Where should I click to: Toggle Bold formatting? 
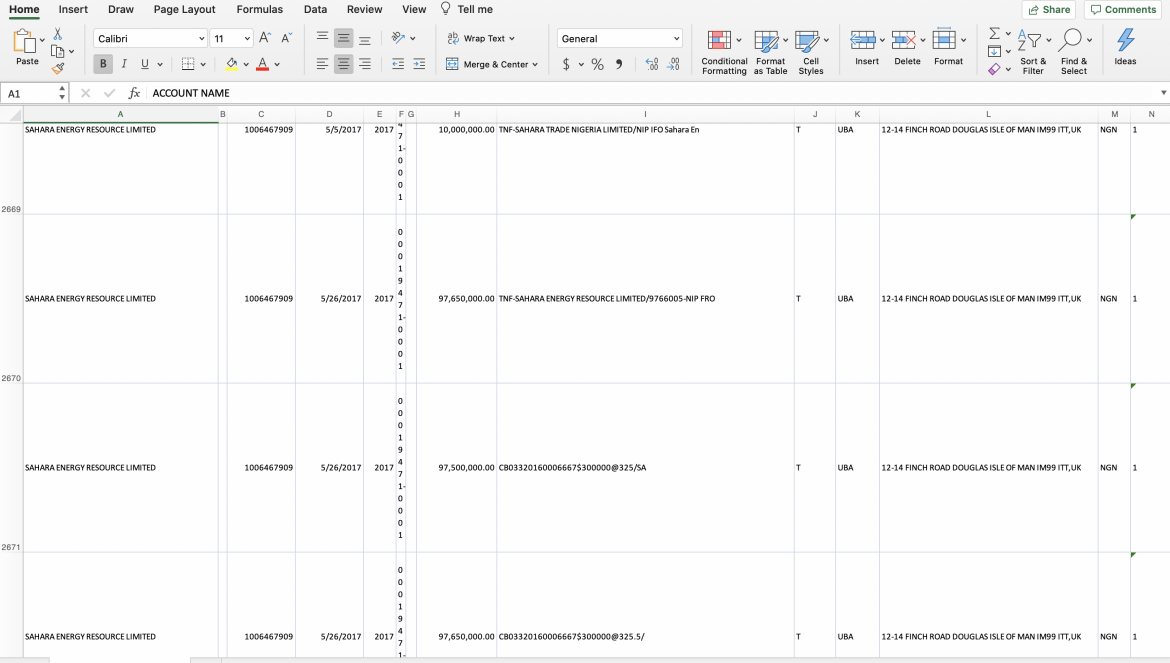pyautogui.click(x=103, y=64)
